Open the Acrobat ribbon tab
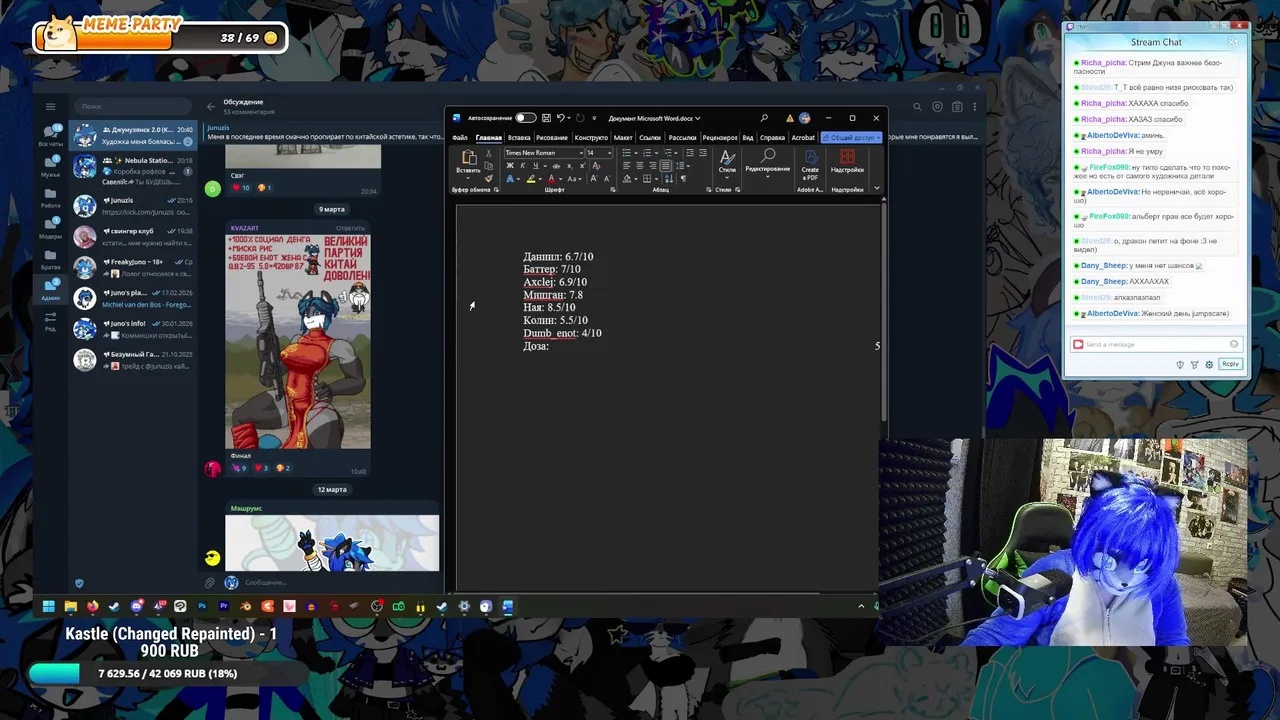This screenshot has height=720, width=1280. (803, 138)
